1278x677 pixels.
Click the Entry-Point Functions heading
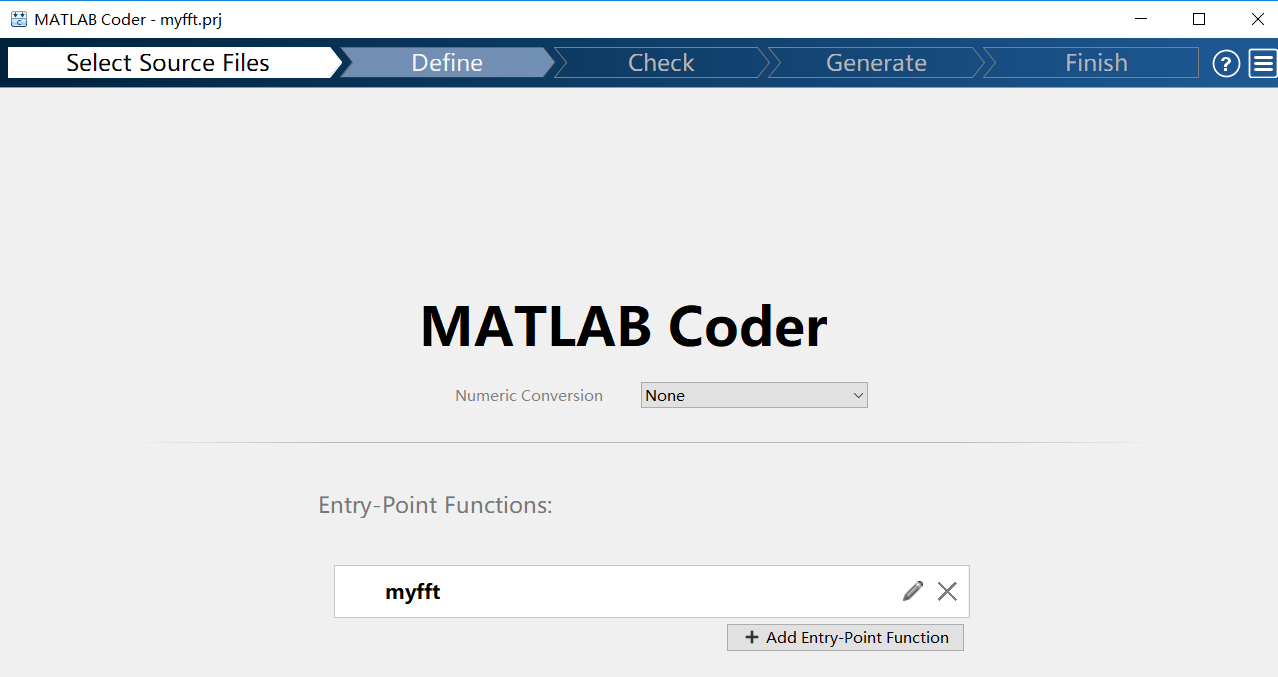435,505
